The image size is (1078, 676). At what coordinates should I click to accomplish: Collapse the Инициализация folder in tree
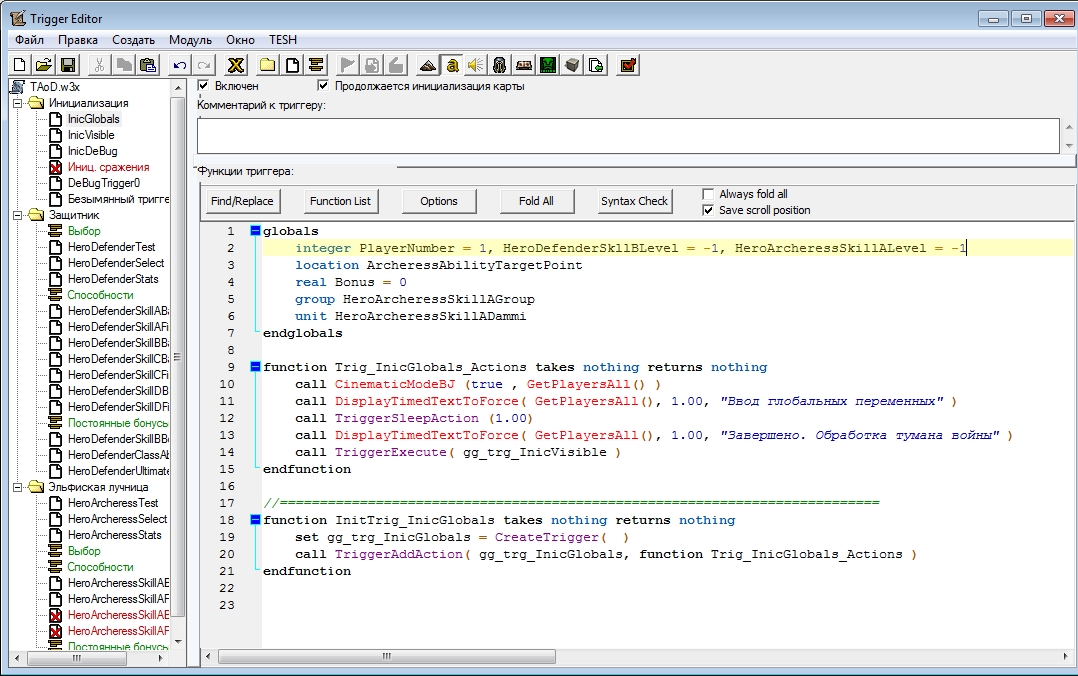click(x=19, y=103)
